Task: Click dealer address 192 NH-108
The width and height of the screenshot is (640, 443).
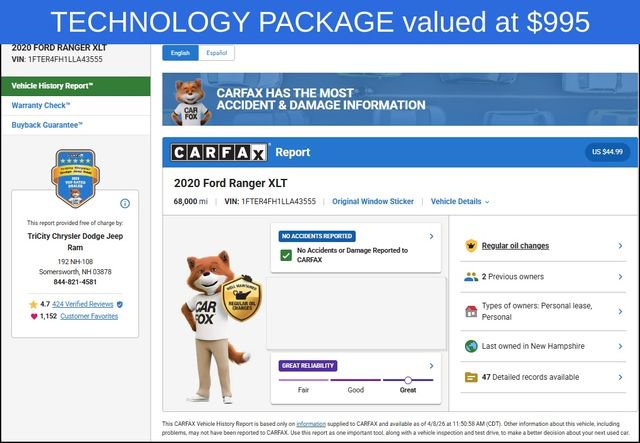Action: point(75,262)
